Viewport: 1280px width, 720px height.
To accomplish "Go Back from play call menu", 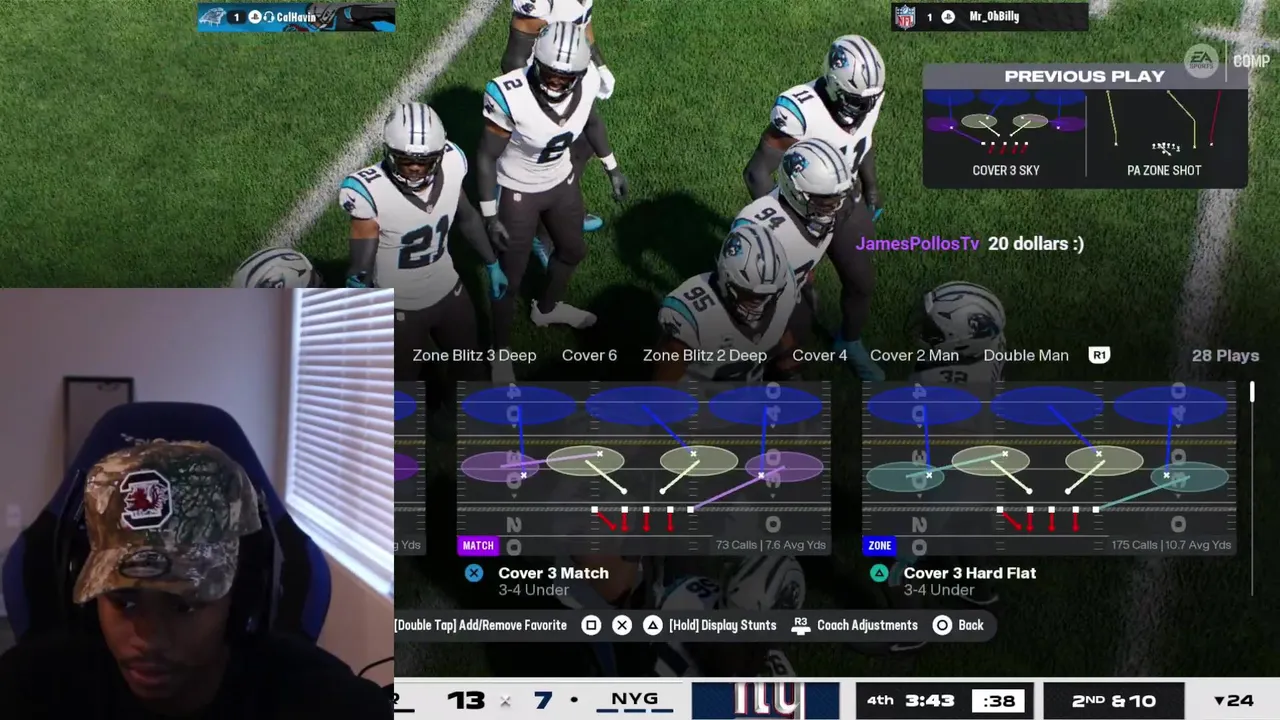I will coord(971,625).
